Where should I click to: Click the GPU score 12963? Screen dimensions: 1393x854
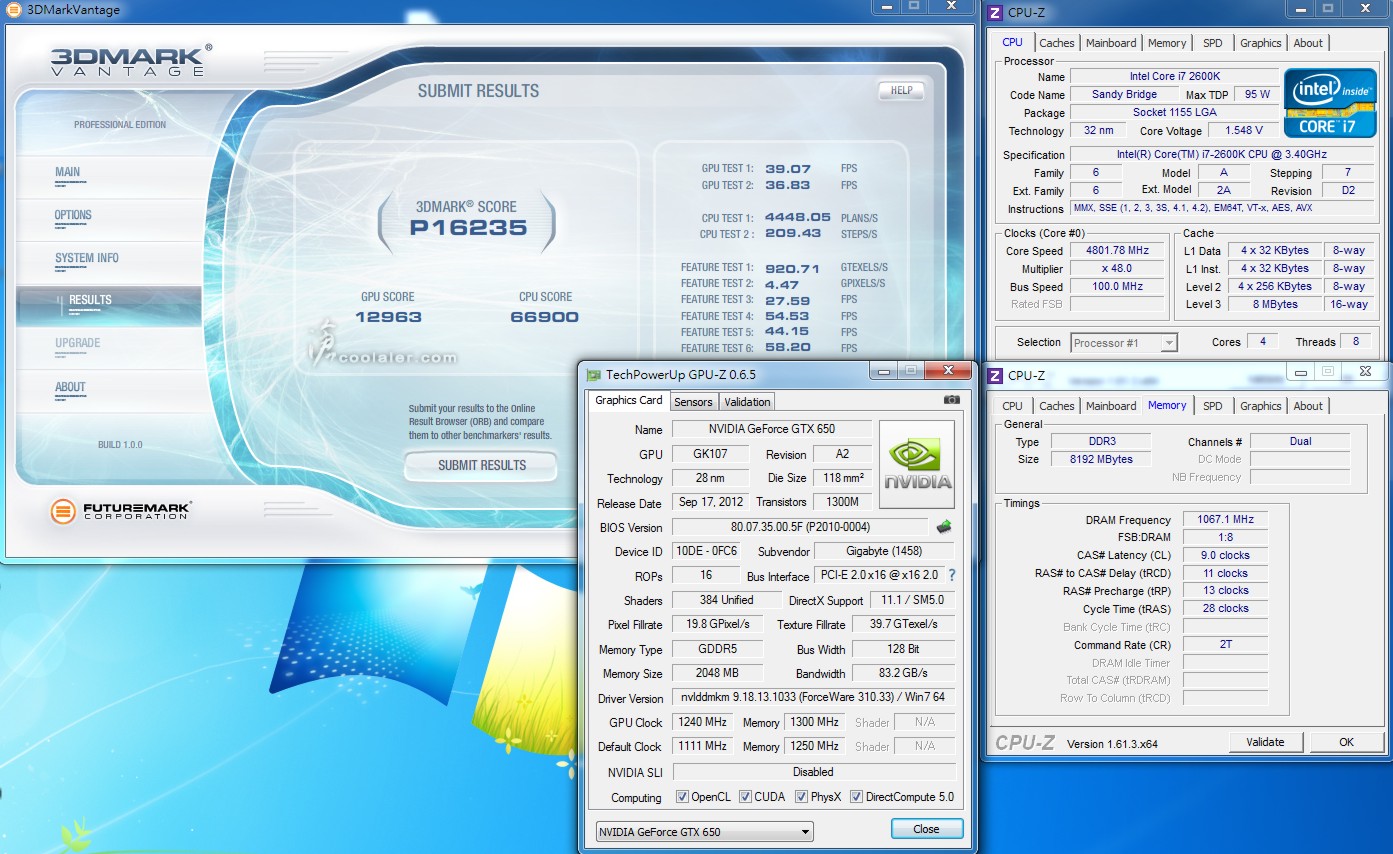point(388,317)
